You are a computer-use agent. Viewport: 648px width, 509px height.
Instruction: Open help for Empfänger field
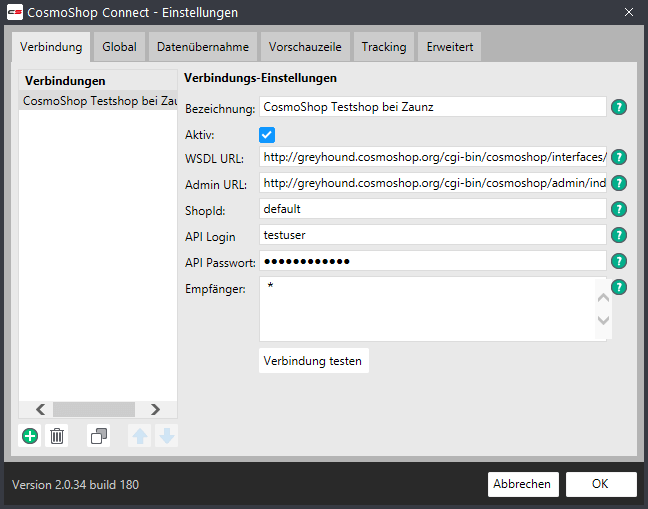(619, 287)
